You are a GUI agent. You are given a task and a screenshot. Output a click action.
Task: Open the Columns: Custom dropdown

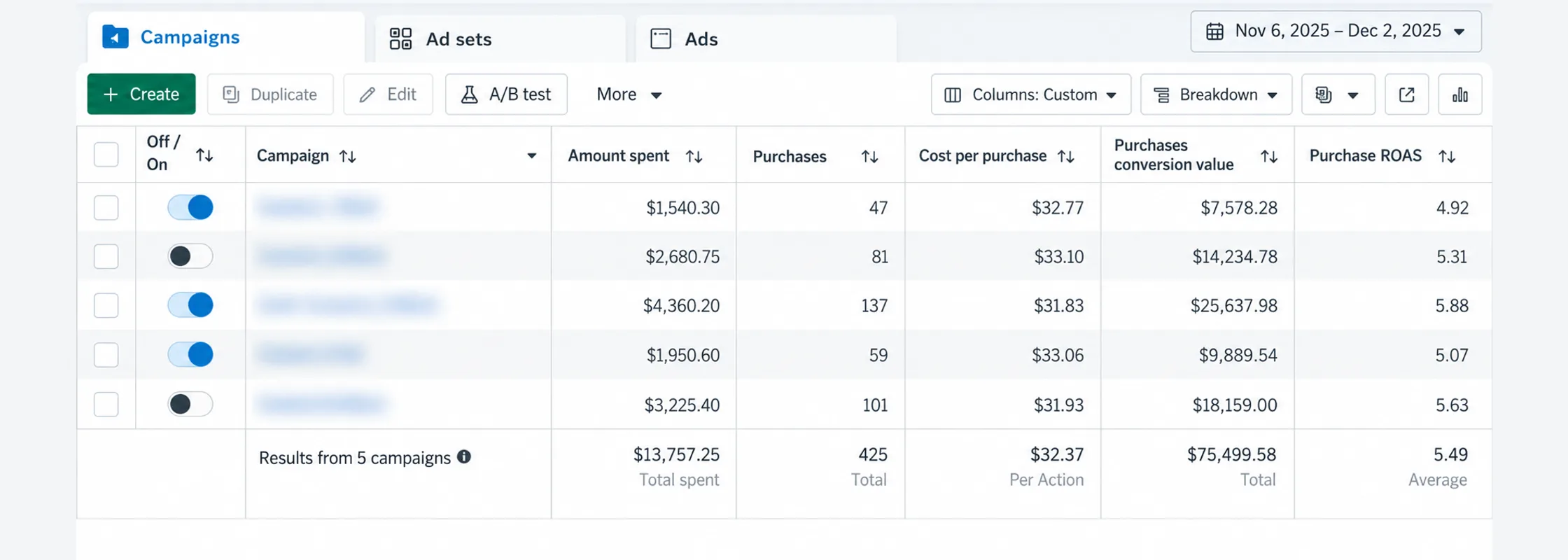1030,94
